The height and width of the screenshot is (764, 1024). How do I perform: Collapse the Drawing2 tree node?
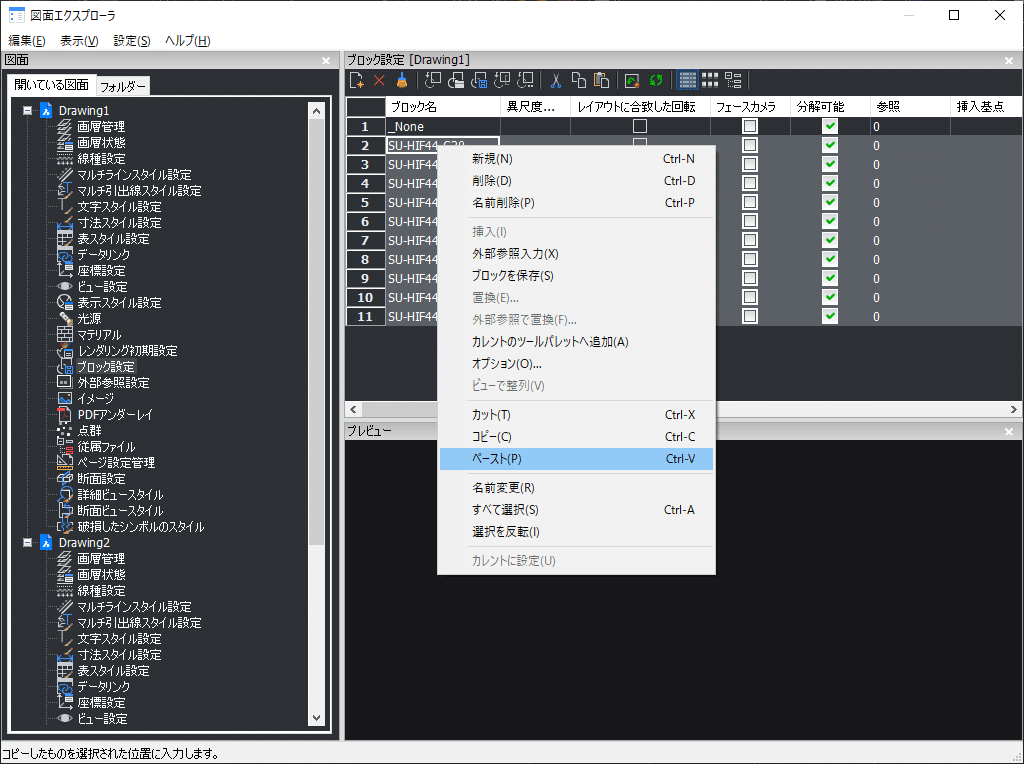pyautogui.click(x=27, y=543)
